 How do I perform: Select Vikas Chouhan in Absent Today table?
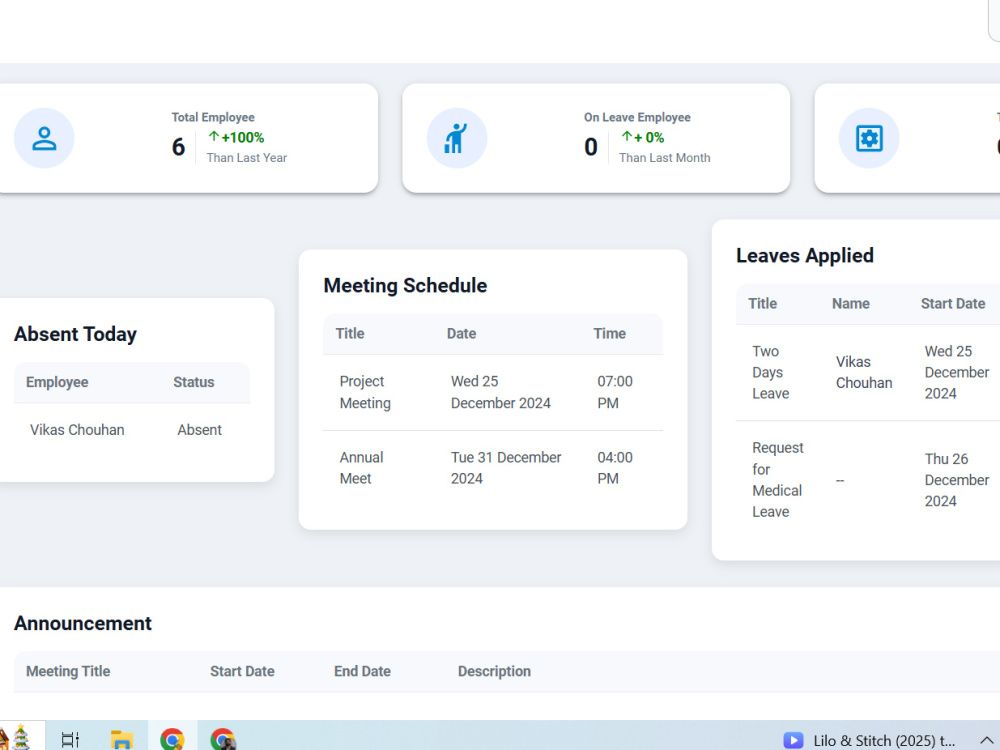pyautogui.click(x=77, y=430)
